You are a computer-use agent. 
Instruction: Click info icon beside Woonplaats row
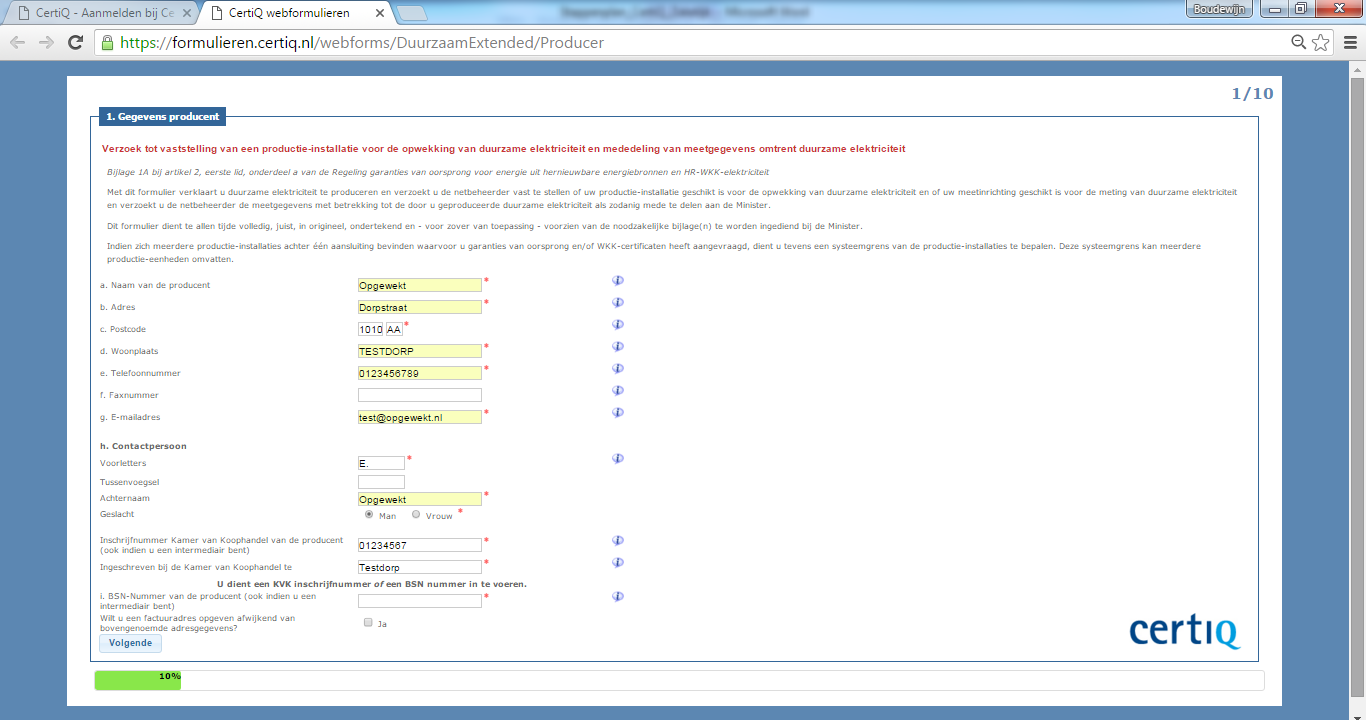click(618, 346)
